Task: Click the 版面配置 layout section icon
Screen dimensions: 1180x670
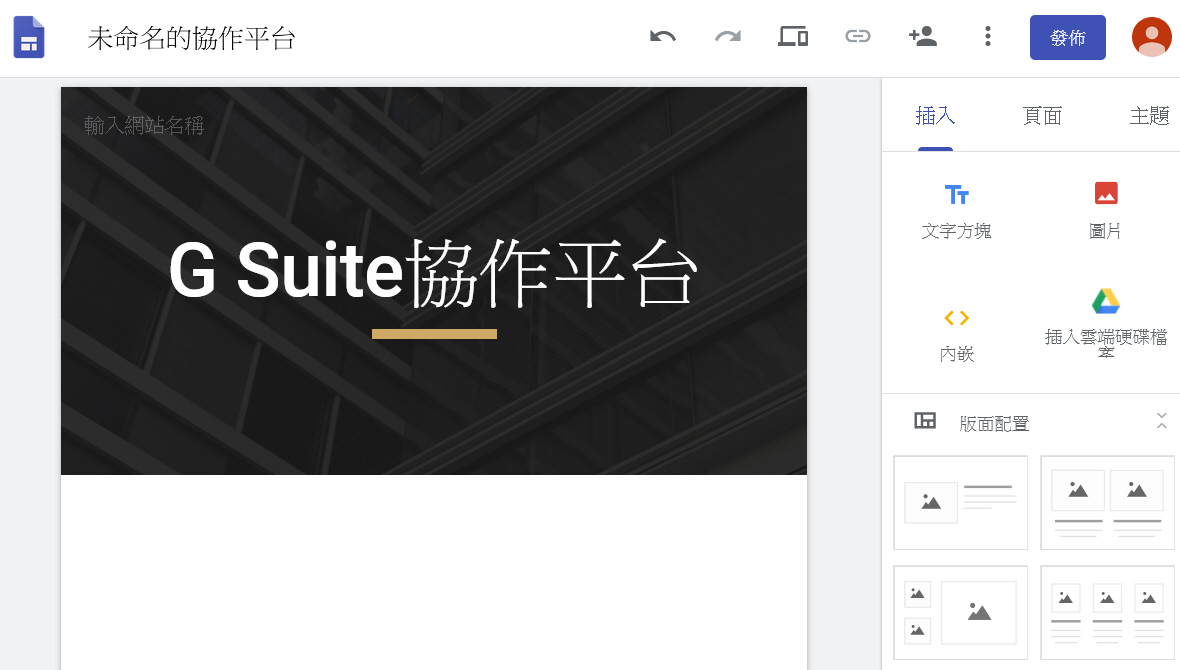Action: point(925,421)
